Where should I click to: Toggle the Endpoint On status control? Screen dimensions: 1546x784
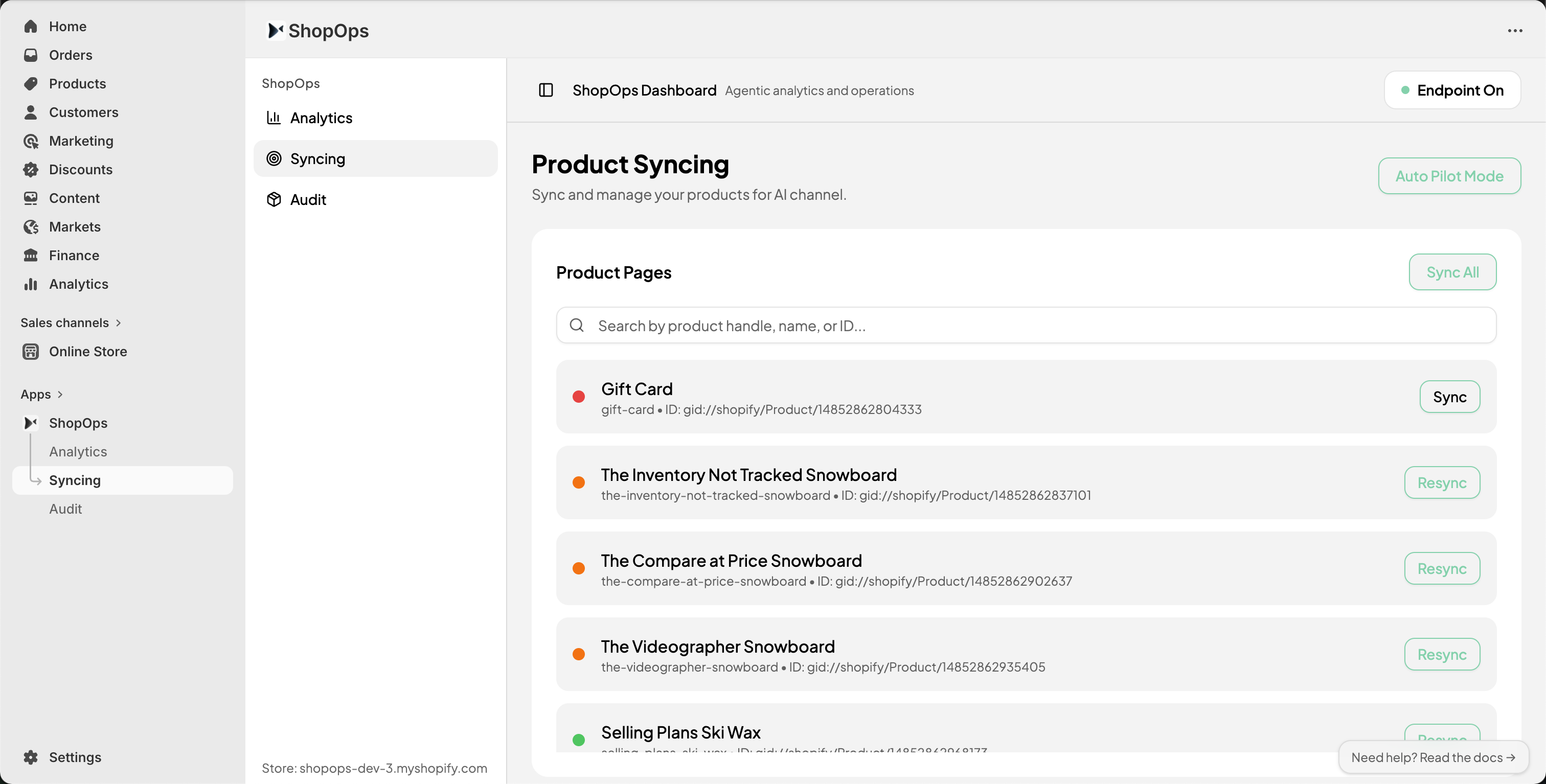pyautogui.click(x=1452, y=90)
